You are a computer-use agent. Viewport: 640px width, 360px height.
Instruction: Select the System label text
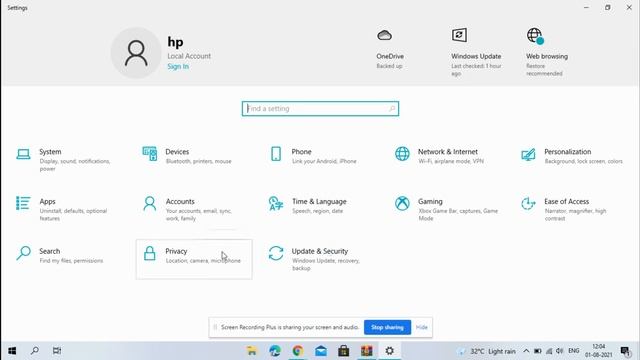coord(50,152)
